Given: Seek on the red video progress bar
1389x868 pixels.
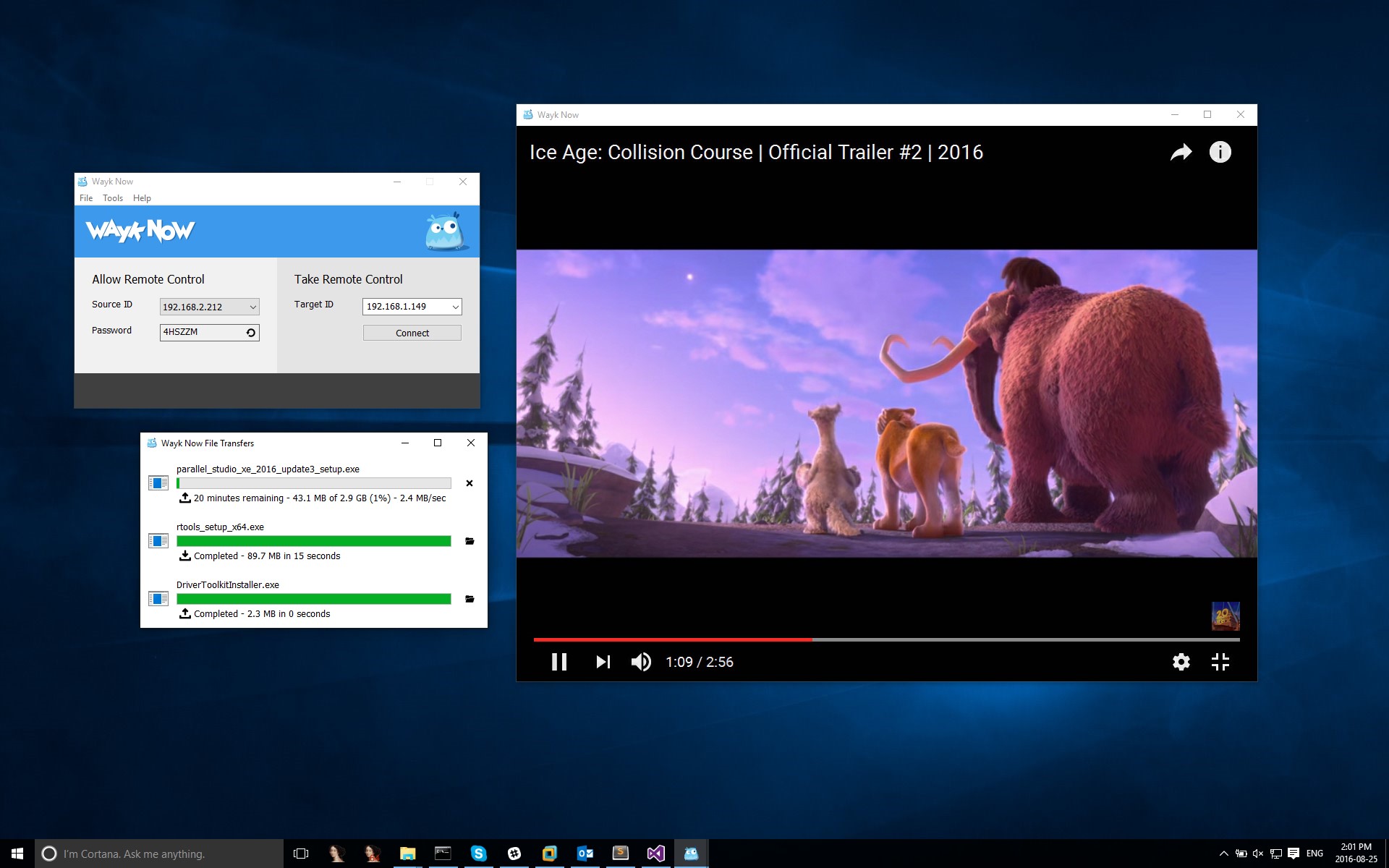Looking at the screenshot, I should pyautogui.click(x=673, y=639).
